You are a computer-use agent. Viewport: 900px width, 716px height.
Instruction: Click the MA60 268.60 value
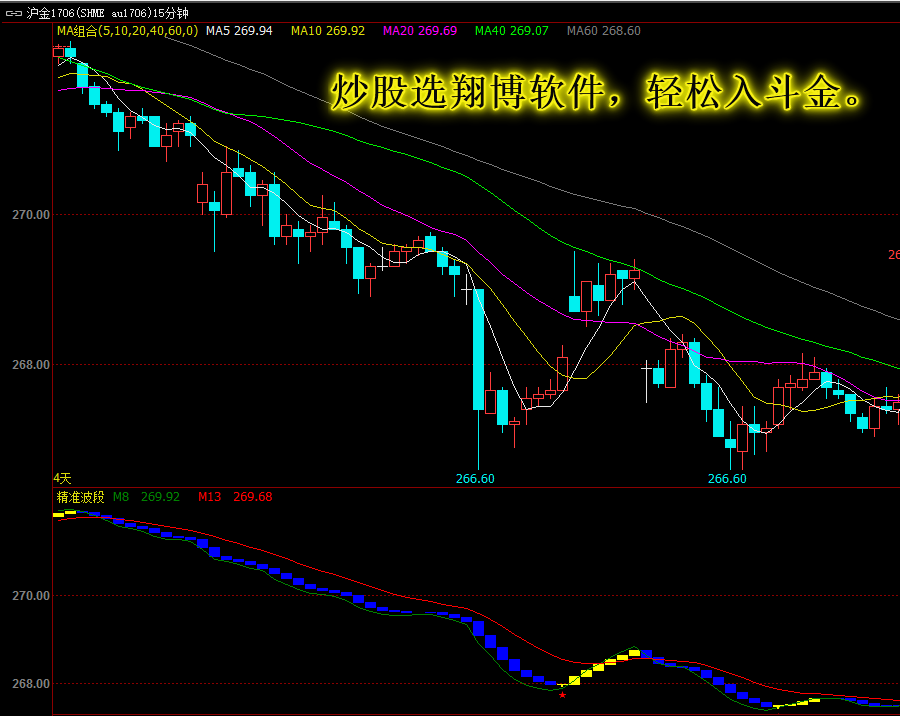pyautogui.click(x=604, y=31)
